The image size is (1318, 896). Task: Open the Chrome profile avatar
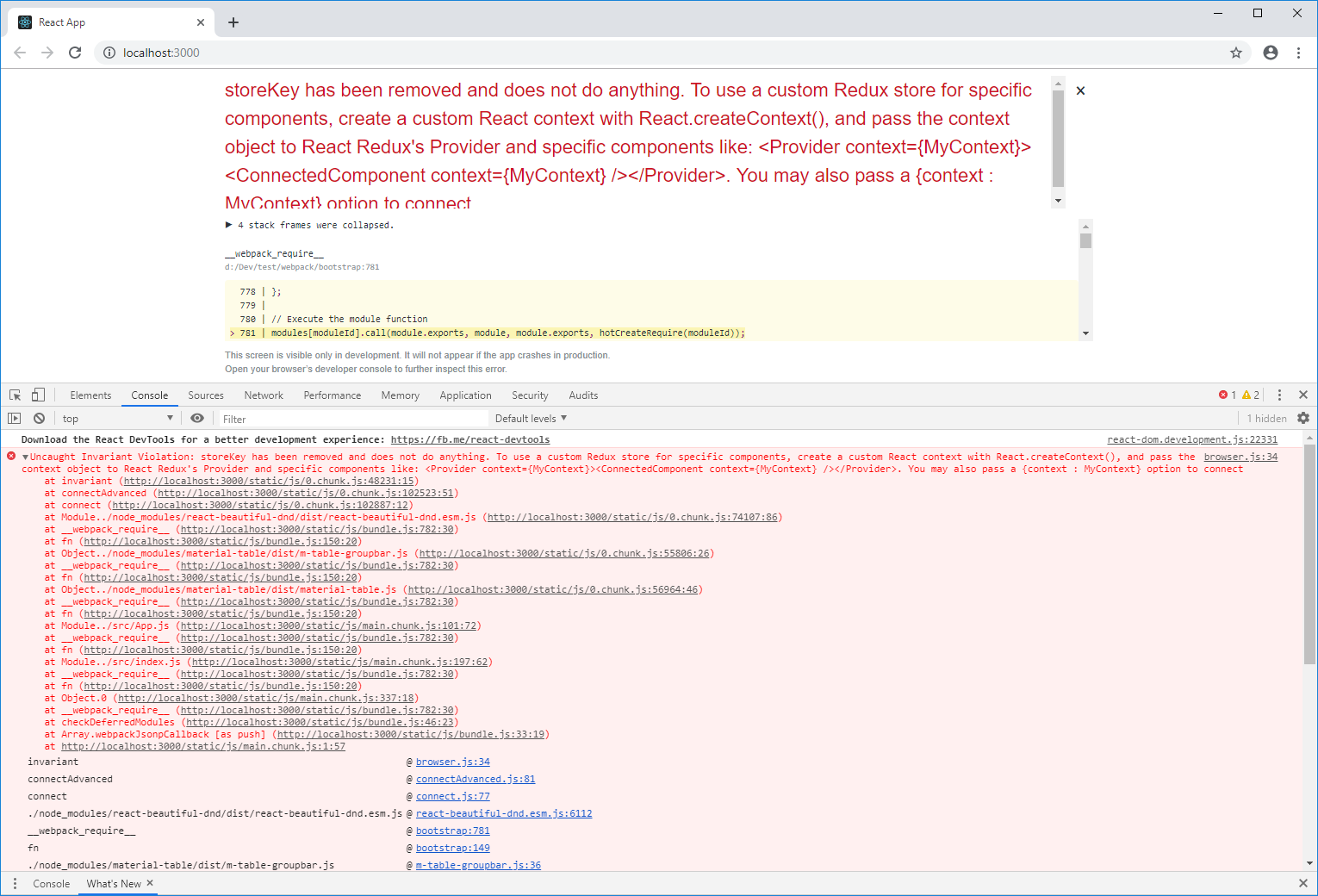click(x=1270, y=53)
